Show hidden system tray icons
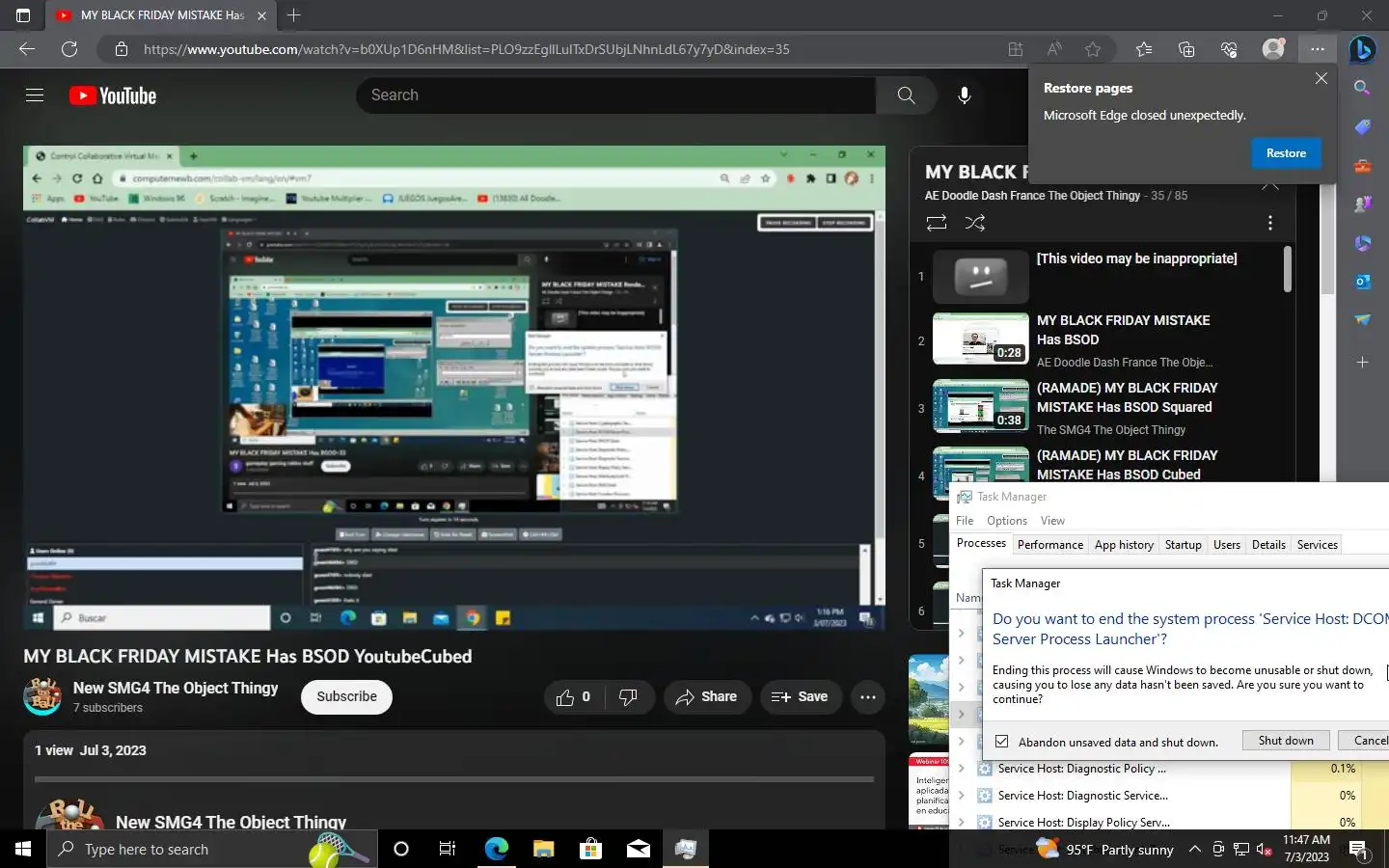The height and width of the screenshot is (868, 1389). 1194,850
